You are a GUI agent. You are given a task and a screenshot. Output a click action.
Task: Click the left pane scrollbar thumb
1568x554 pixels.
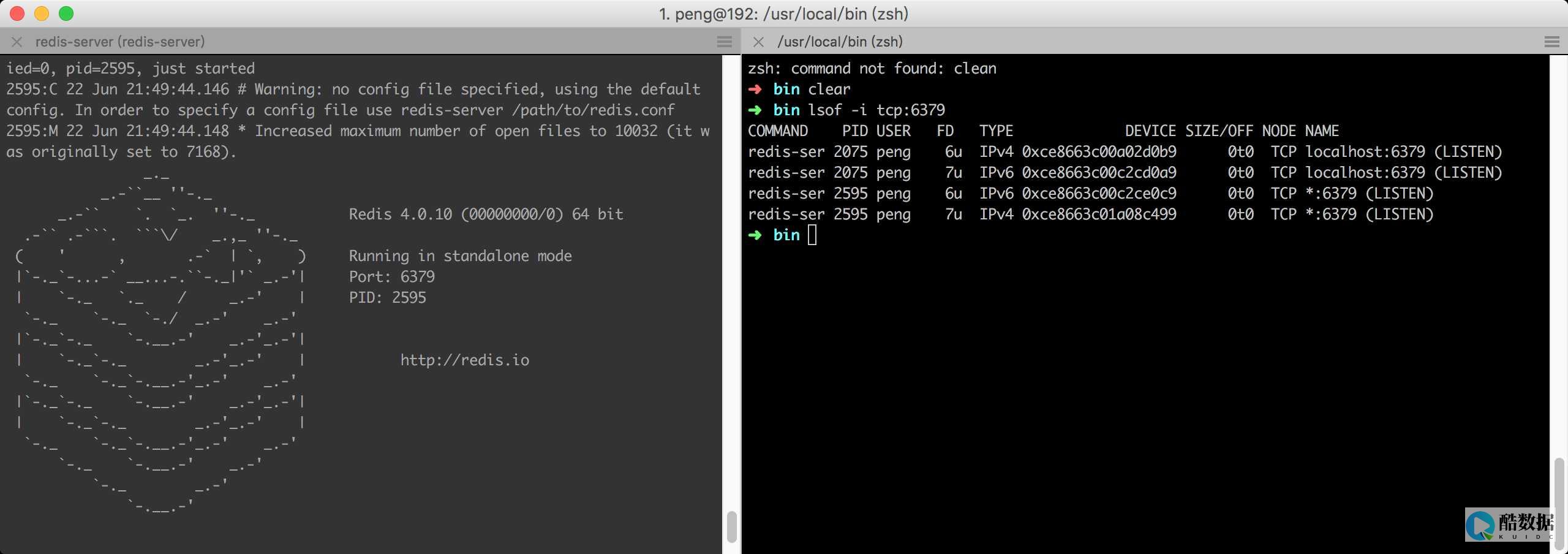tap(731, 526)
